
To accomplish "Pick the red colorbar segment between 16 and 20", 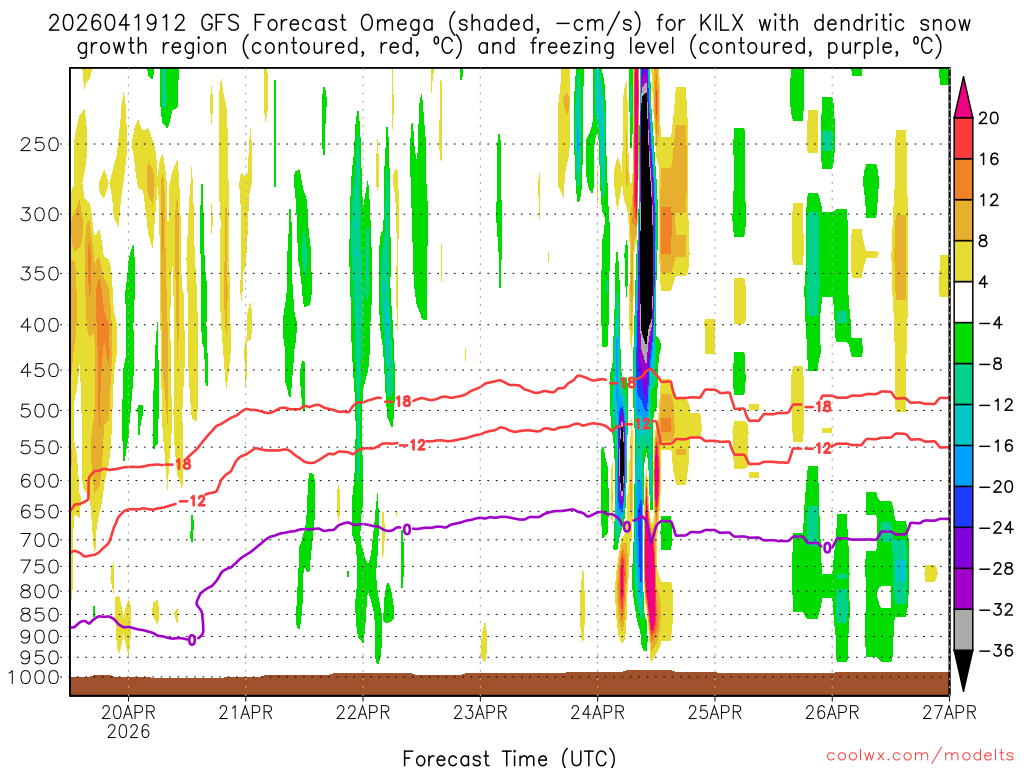I will (x=963, y=138).
